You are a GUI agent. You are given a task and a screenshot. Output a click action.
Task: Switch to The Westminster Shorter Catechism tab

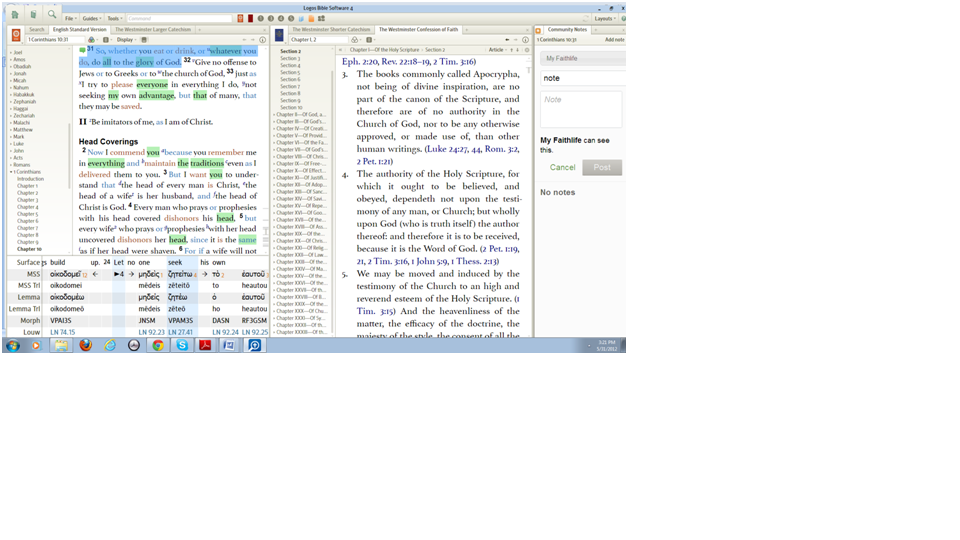point(331,29)
